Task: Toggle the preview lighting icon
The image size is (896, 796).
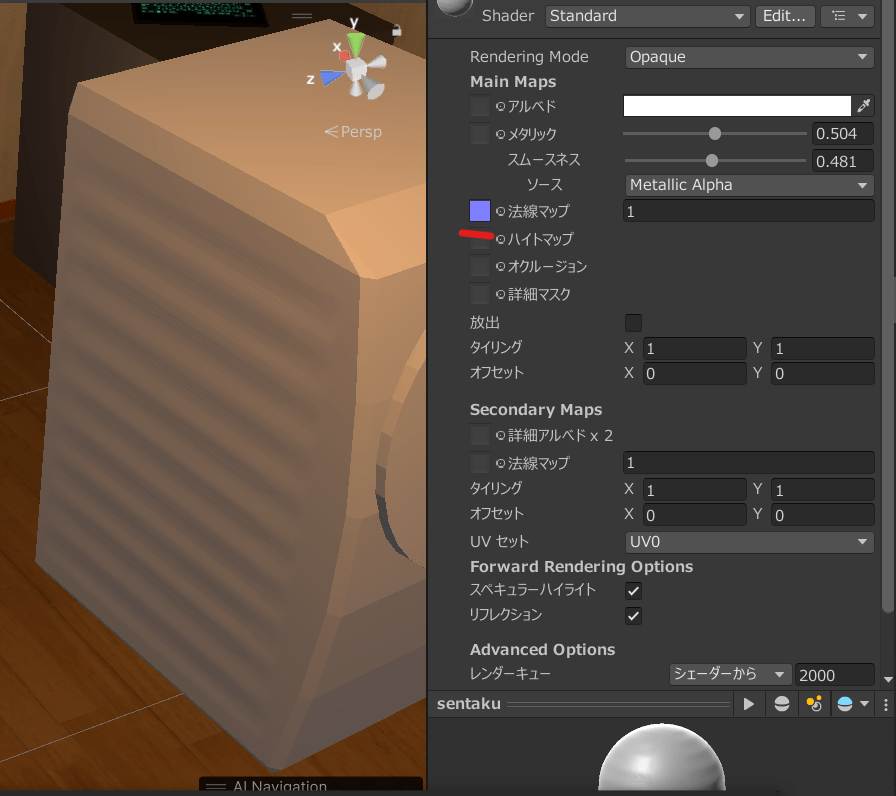Action: point(814,704)
